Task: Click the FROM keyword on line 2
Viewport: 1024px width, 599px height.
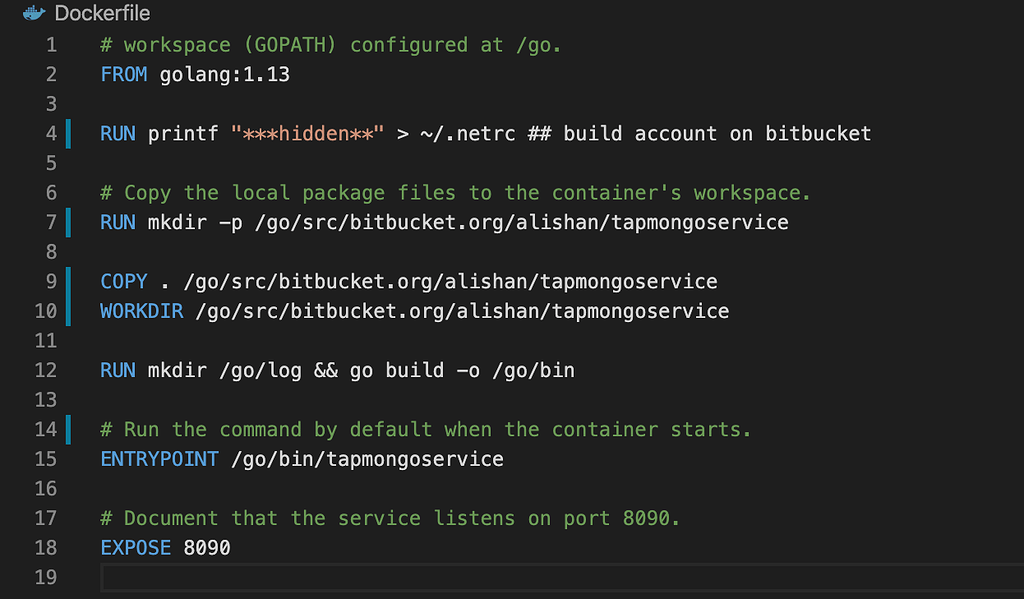Action: 124,74
